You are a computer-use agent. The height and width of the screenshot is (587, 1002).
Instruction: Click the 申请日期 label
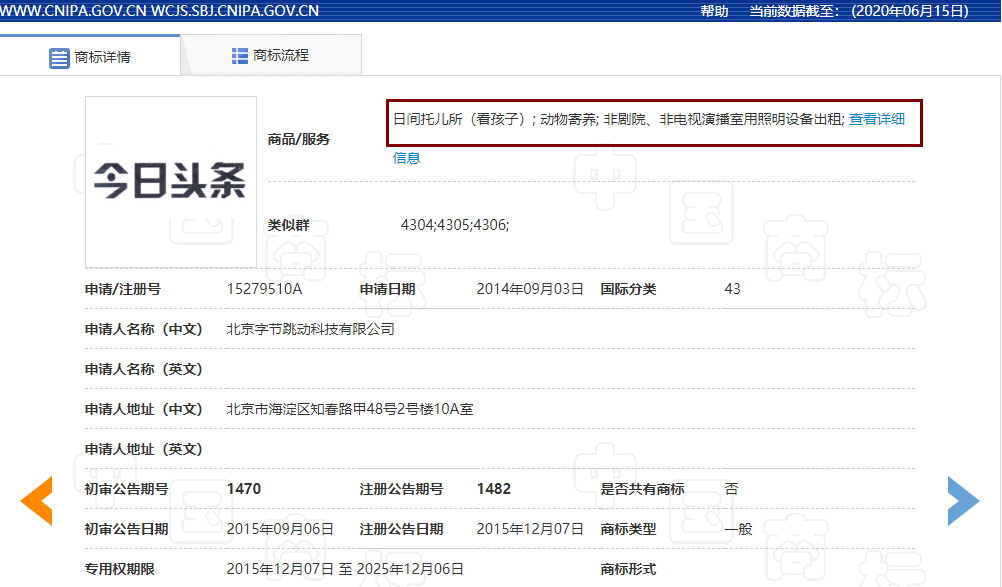(387, 289)
